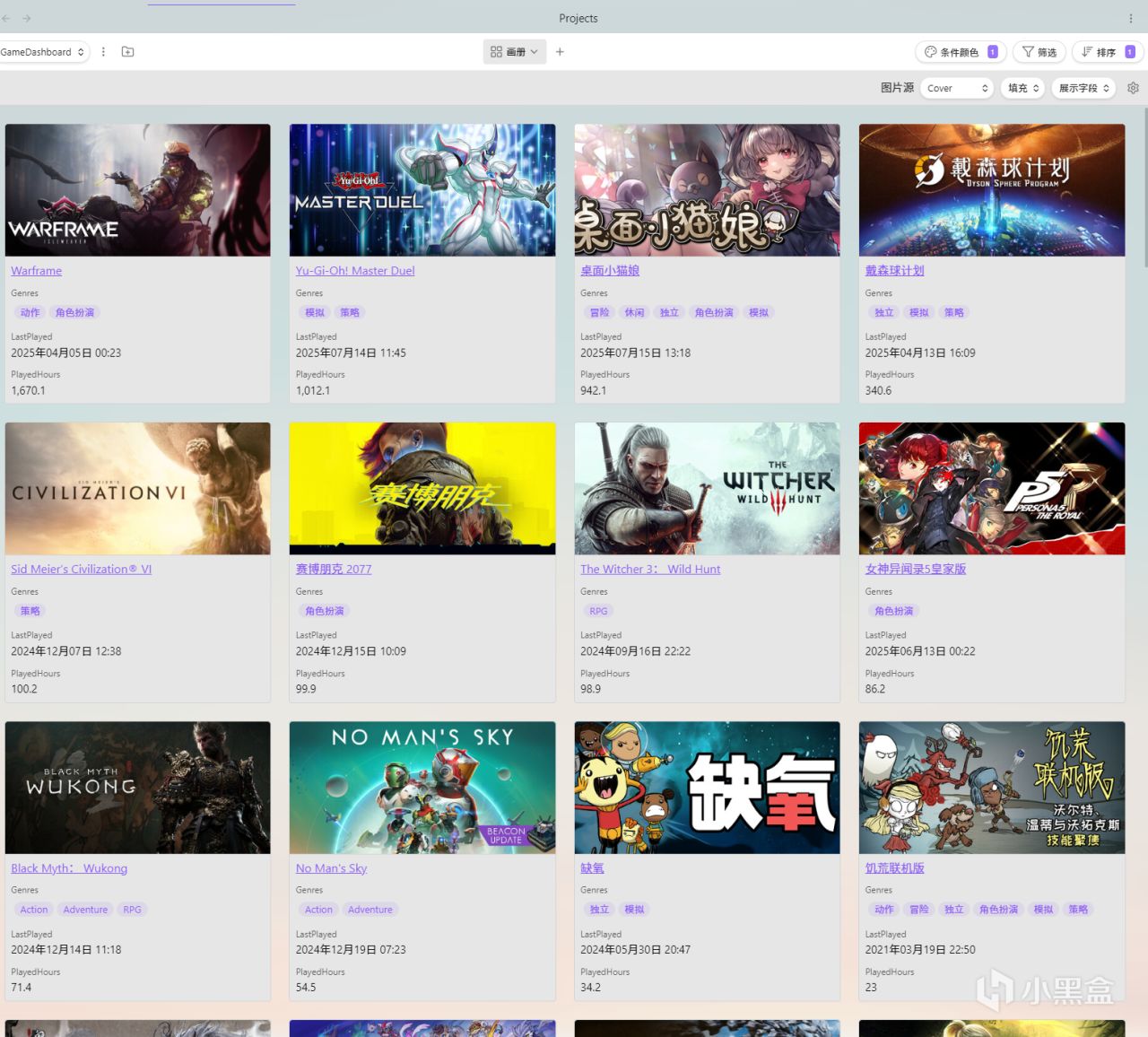Open the 缺氧 title link
This screenshot has width=1148, height=1037.
pos(592,868)
